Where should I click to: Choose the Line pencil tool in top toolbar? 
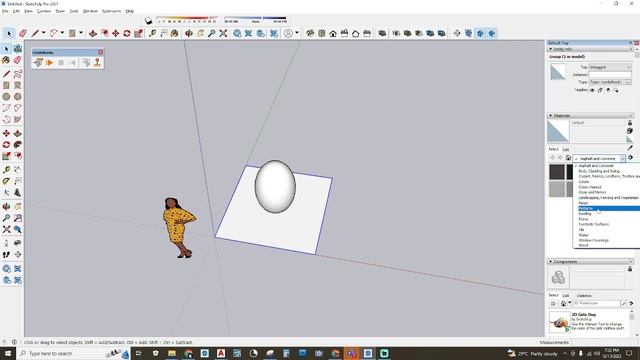[35, 33]
